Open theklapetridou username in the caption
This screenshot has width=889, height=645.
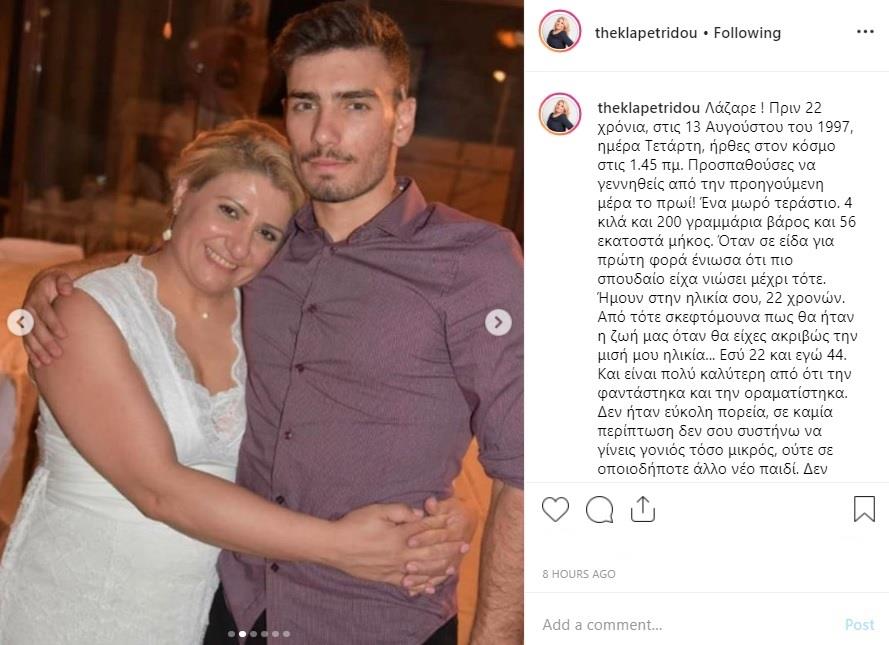[x=649, y=108]
